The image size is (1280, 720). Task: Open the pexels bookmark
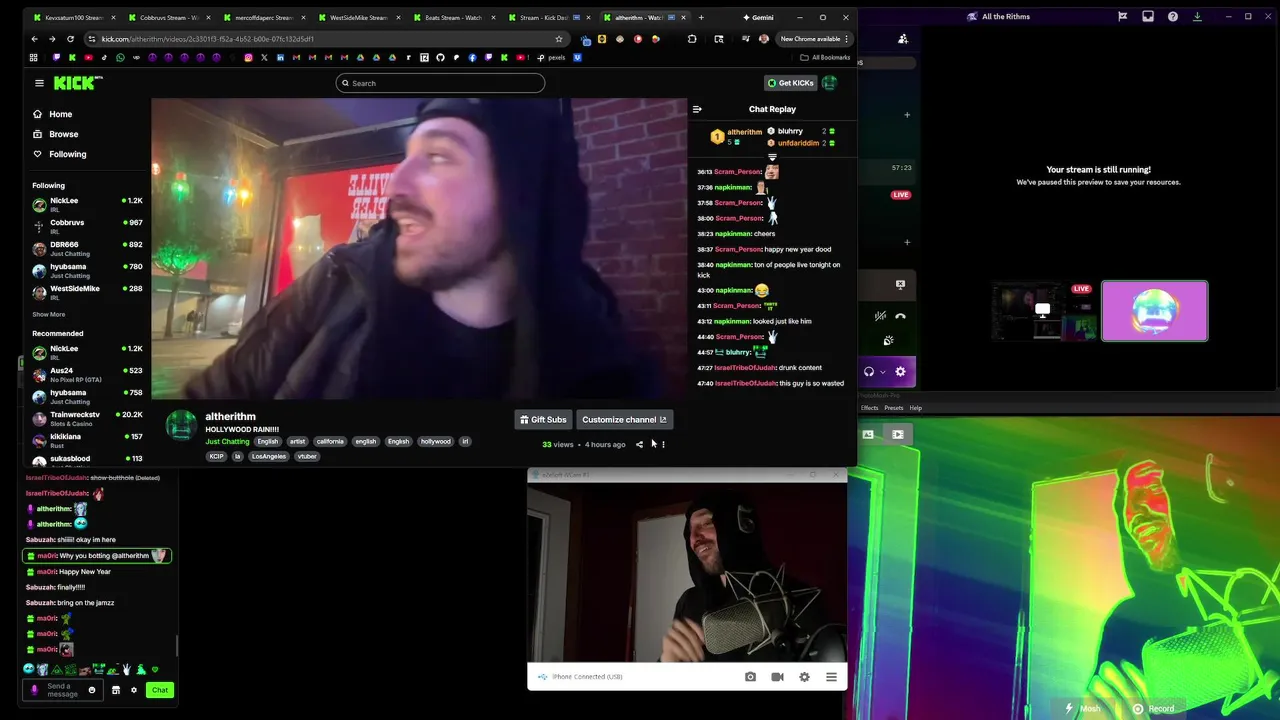pyautogui.click(x=551, y=57)
